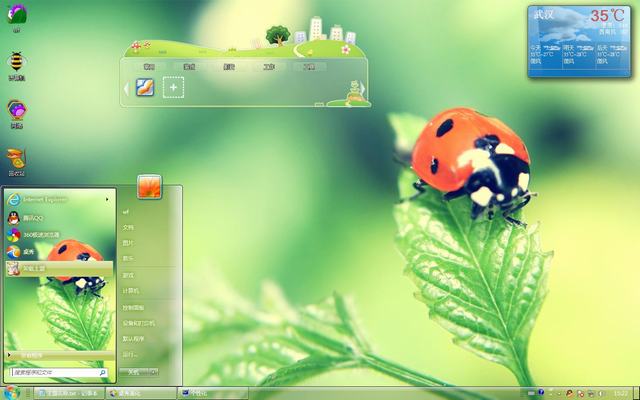Image resolution: width=640 pixels, height=400 pixels.
Task: Click the taskbar clock showing 15:22
Action: pos(620,393)
